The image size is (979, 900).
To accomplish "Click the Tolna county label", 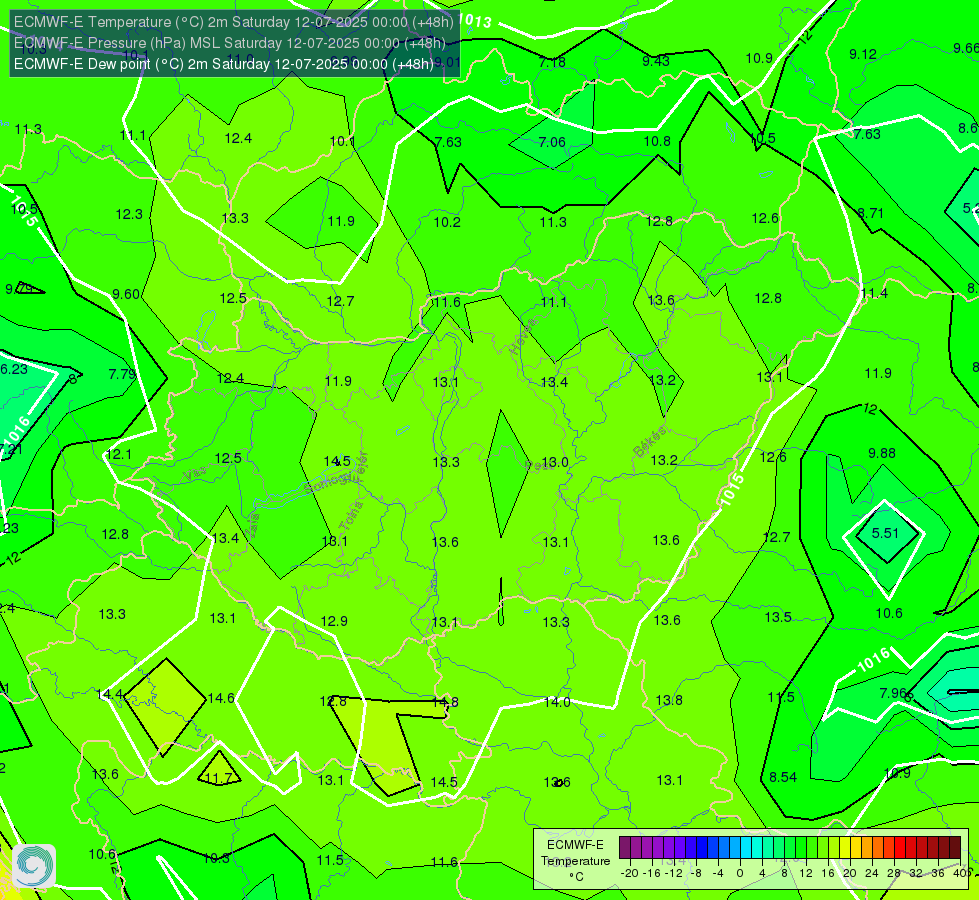I will (x=351, y=515).
